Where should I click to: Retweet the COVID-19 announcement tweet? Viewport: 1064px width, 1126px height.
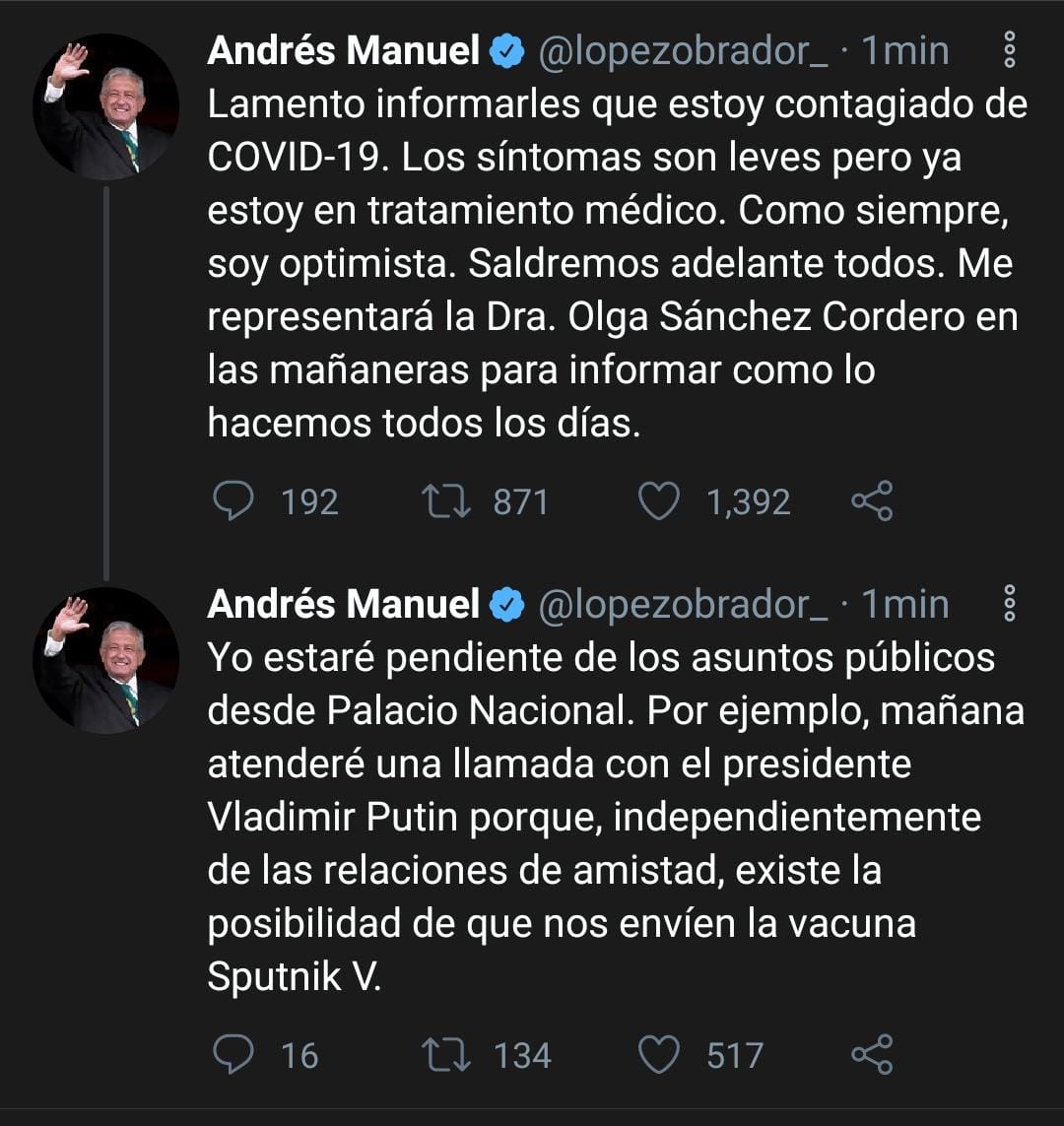tap(447, 501)
